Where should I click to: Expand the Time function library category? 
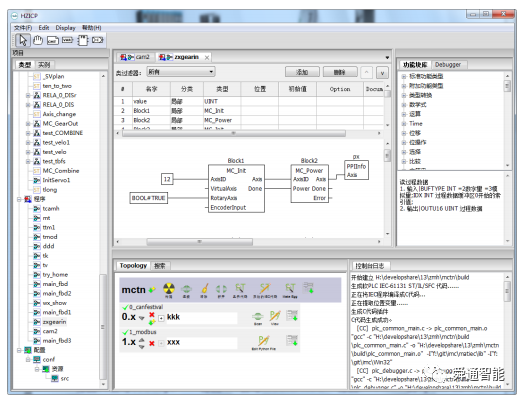click(404, 124)
